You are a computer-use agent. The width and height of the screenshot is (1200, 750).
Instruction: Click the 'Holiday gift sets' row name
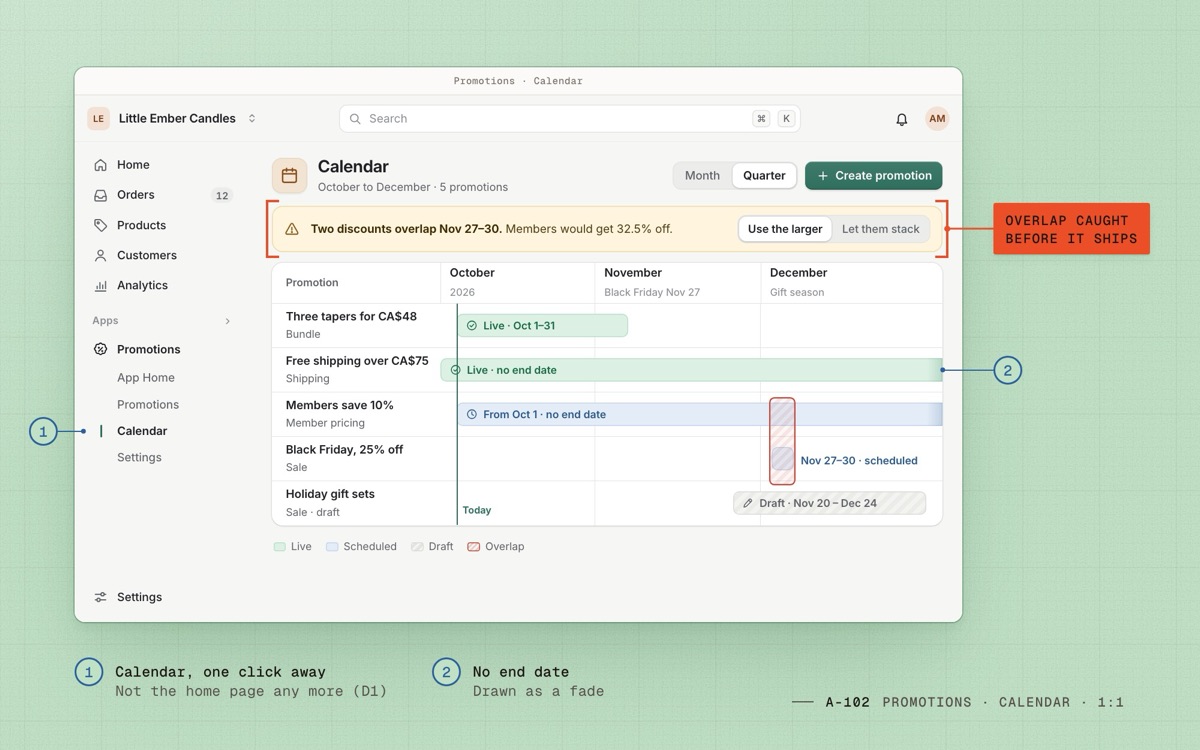click(x=330, y=494)
